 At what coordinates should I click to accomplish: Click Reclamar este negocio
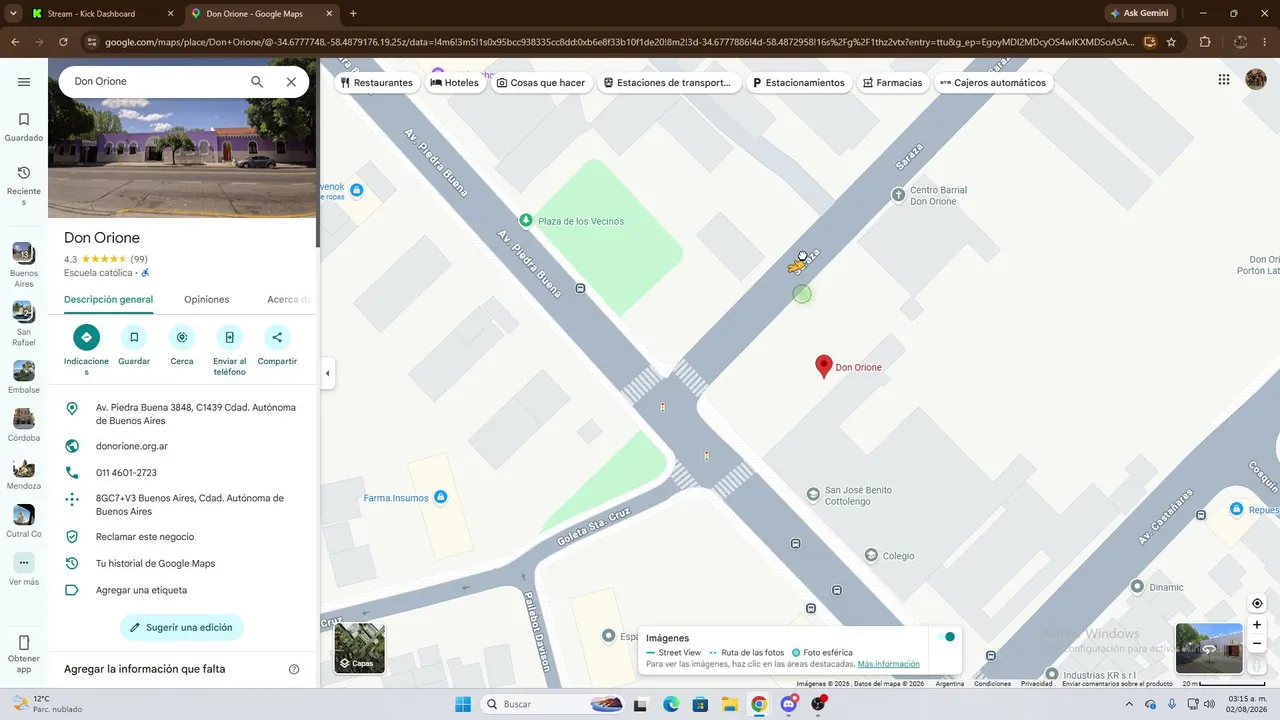coord(182,537)
